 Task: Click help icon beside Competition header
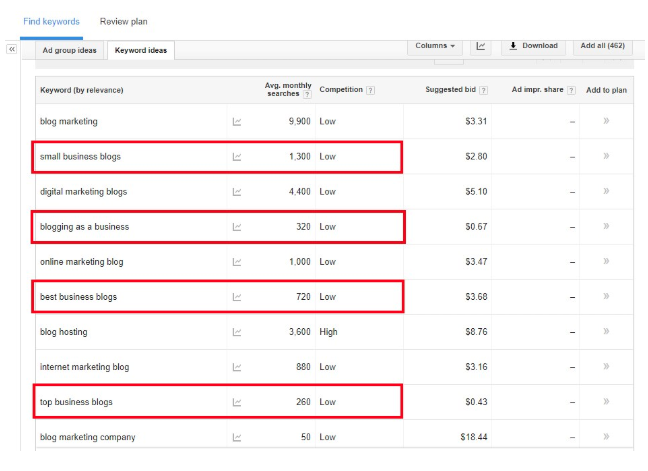coord(371,90)
